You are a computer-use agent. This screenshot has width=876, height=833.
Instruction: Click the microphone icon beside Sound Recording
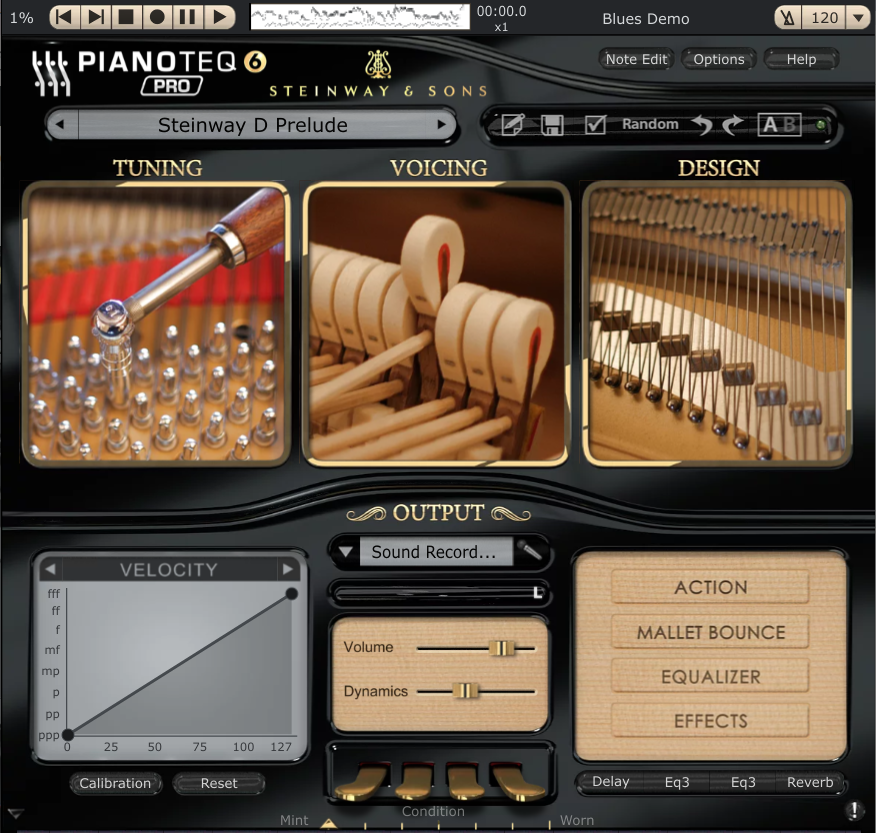click(533, 551)
